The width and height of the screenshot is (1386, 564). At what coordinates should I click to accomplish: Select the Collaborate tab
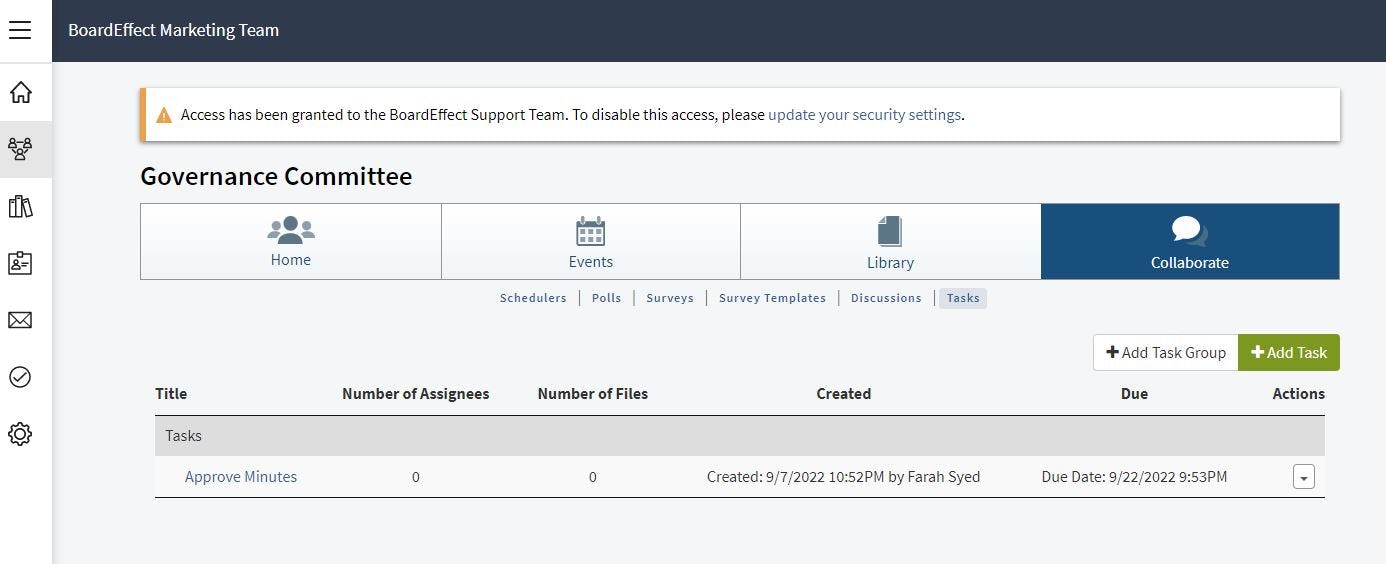[1189, 242]
